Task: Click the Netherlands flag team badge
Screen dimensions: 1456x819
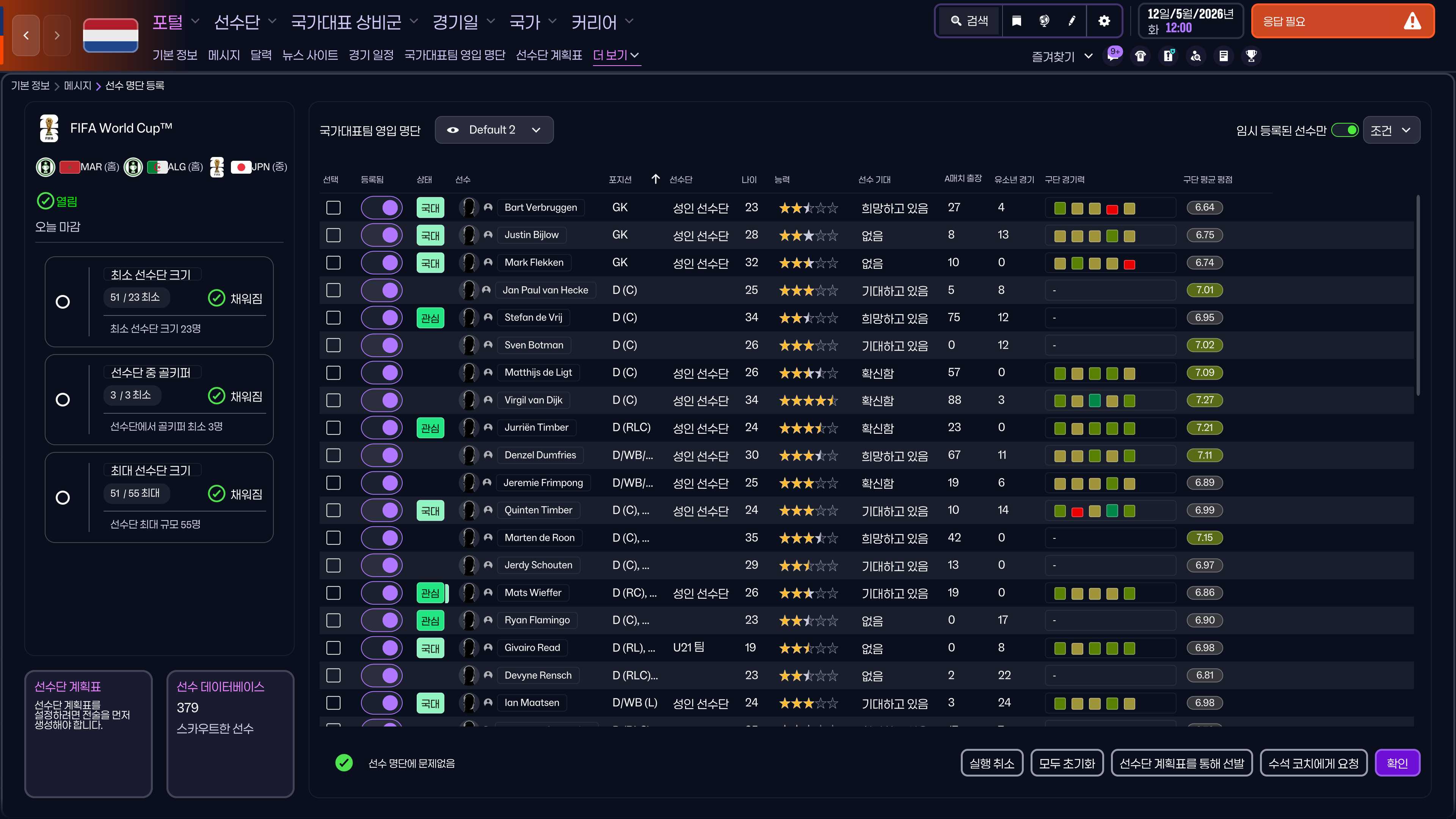Action: pyautogui.click(x=111, y=35)
